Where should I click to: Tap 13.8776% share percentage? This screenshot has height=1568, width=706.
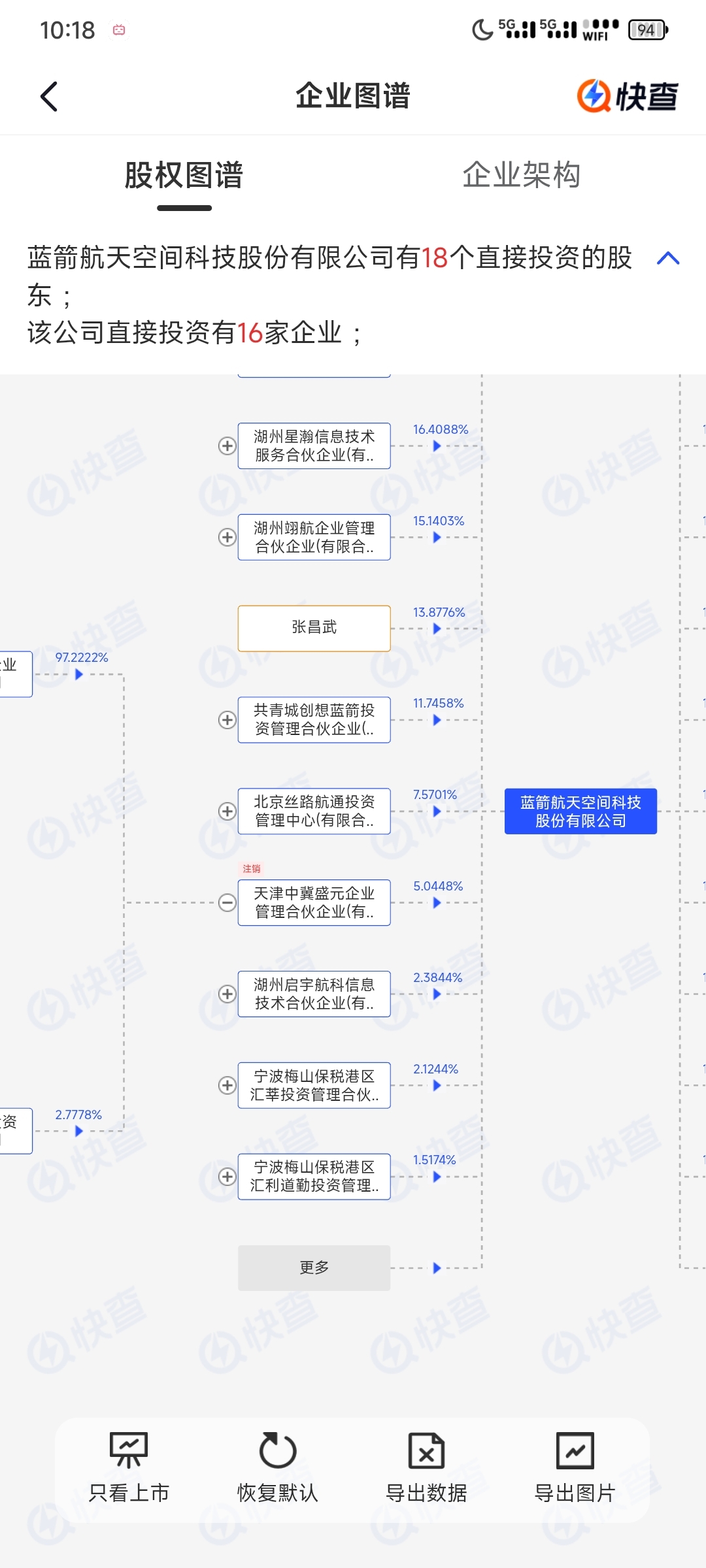coord(439,612)
